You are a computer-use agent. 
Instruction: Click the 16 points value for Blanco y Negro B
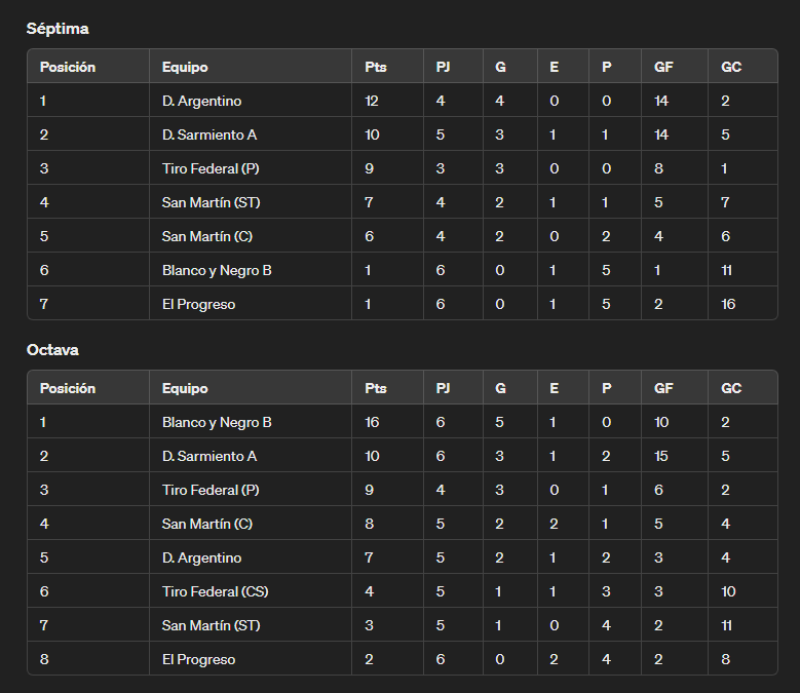coord(372,423)
